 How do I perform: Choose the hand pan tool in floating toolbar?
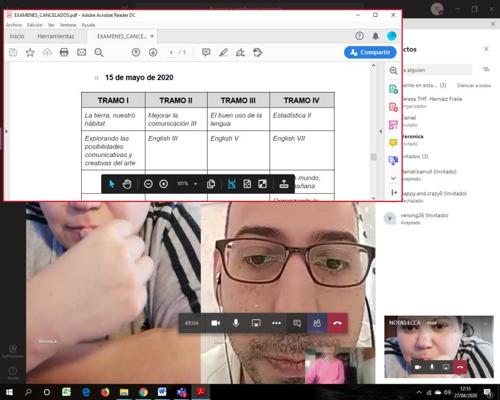tap(127, 184)
